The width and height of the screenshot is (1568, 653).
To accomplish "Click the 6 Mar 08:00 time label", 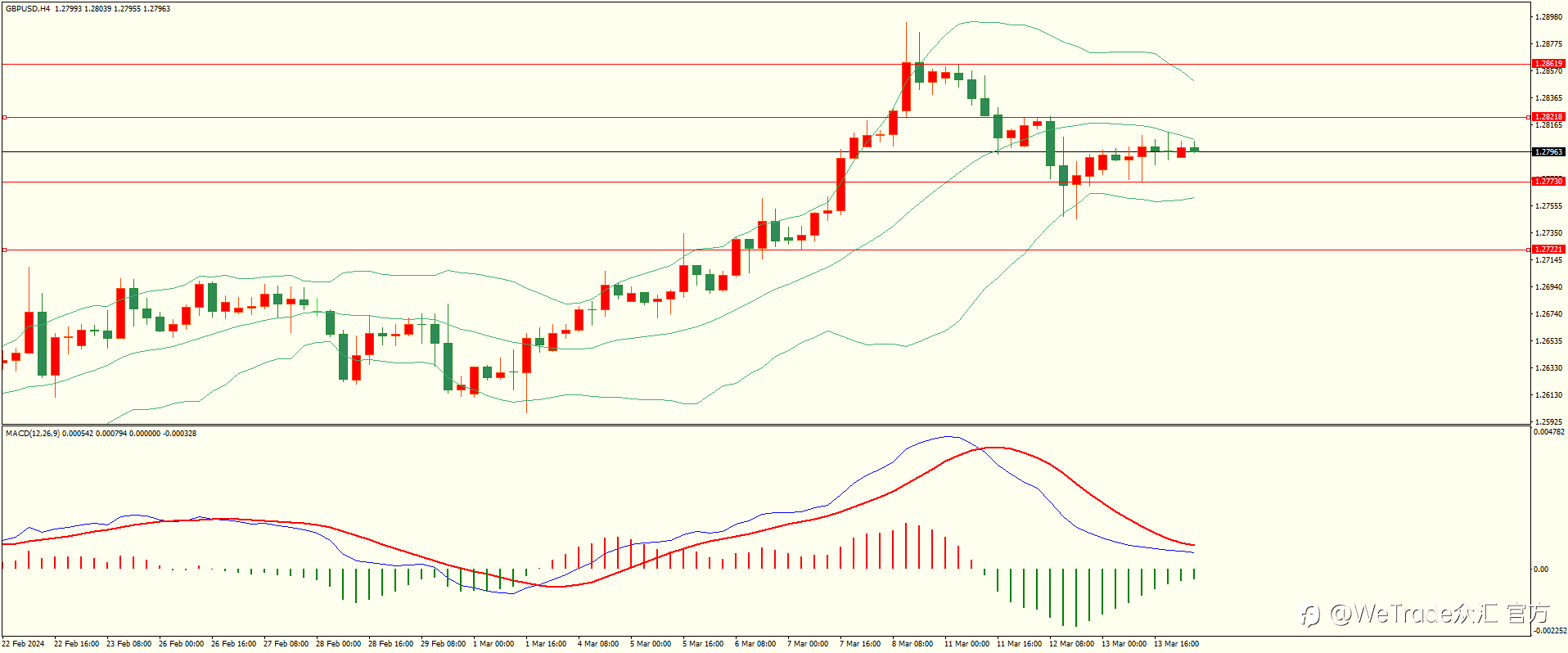I will tap(755, 644).
